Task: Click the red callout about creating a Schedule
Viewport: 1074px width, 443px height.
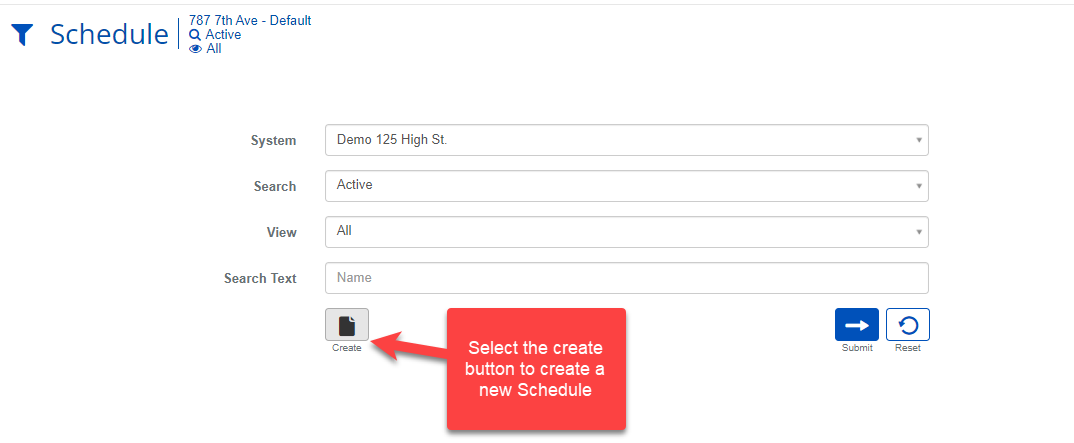Action: point(535,369)
